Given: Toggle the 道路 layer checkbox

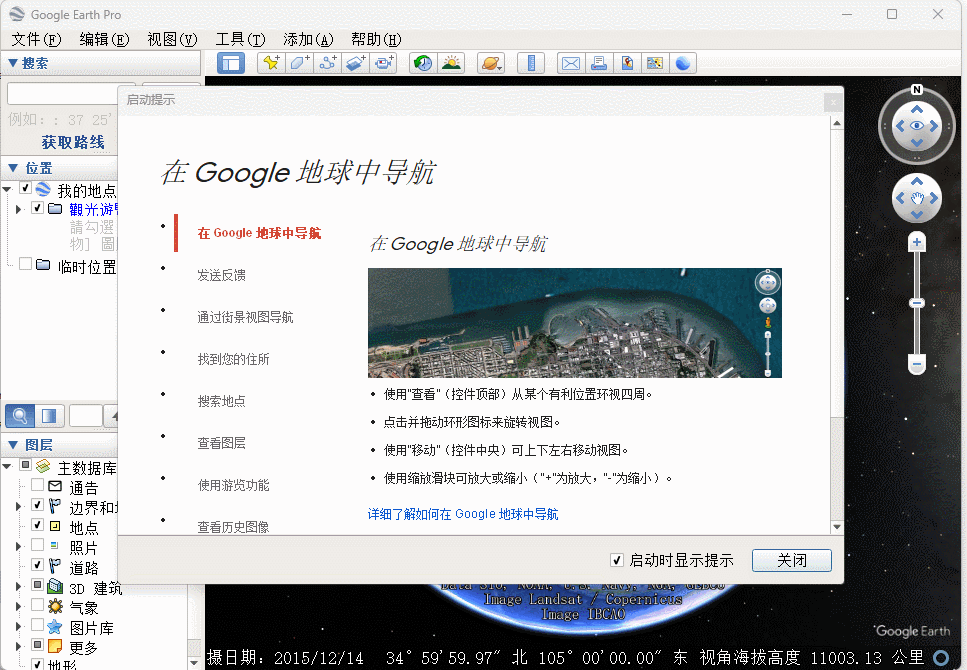Looking at the screenshot, I should [x=37, y=565].
